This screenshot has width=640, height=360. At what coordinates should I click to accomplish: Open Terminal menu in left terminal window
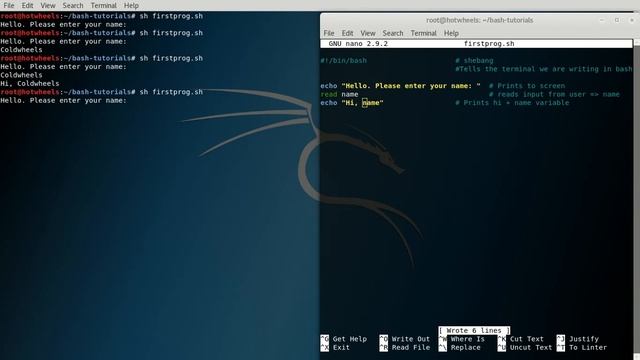[x=103, y=5]
